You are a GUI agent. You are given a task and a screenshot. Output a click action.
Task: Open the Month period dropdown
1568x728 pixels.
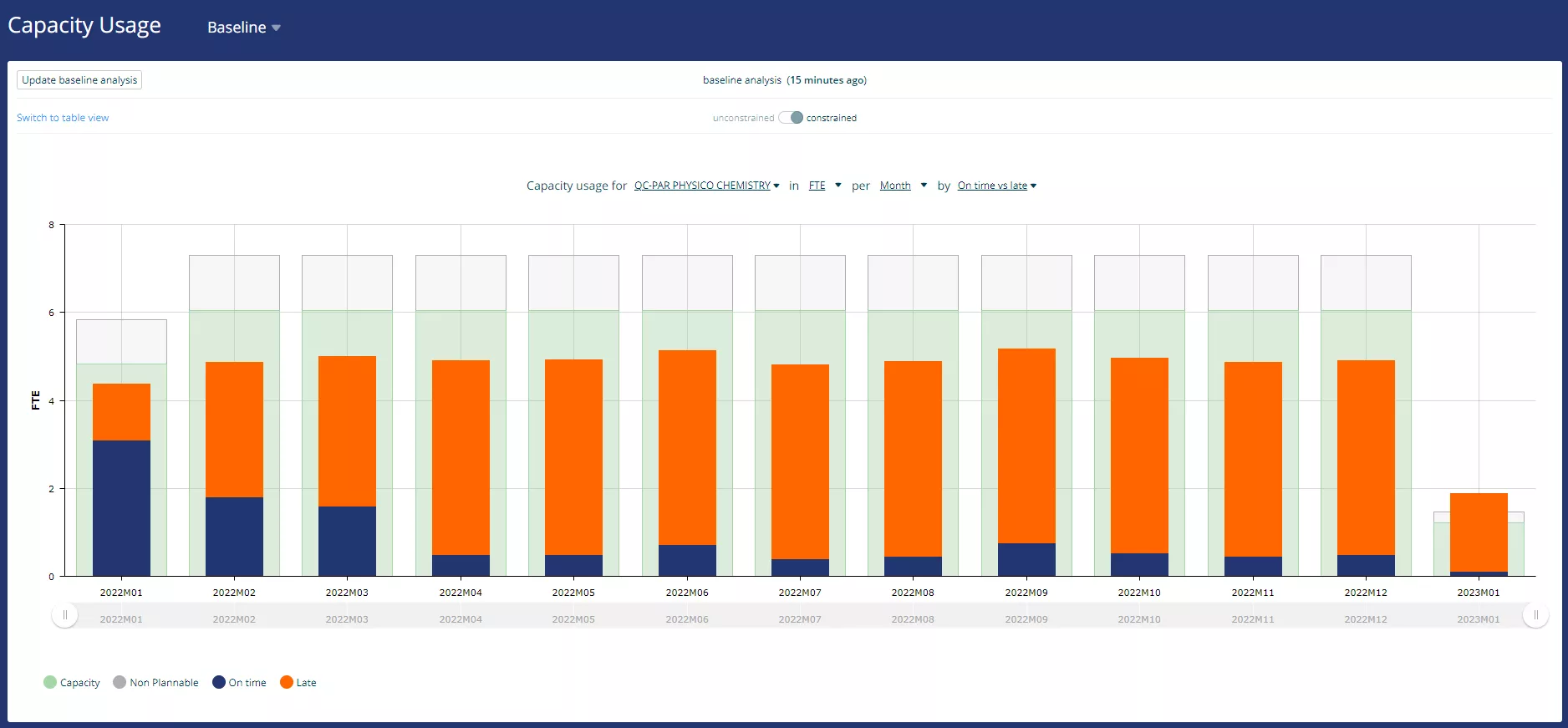click(x=904, y=186)
